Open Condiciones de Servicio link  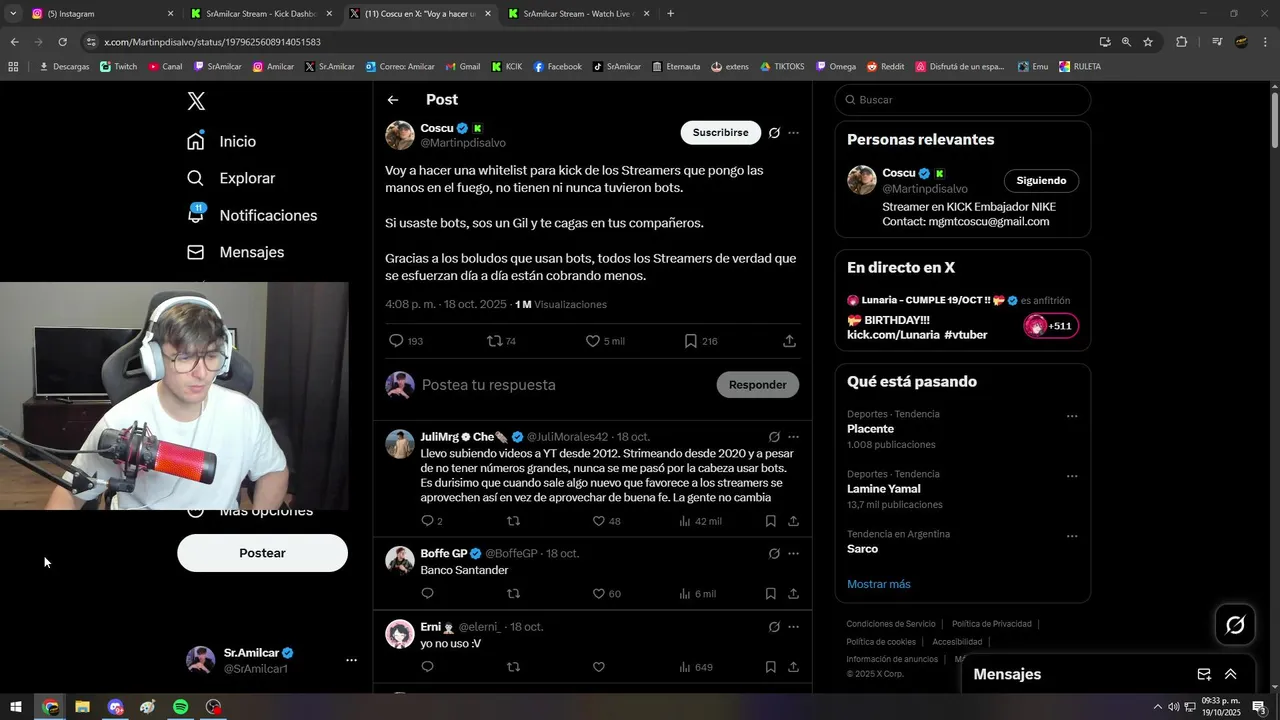tap(891, 624)
